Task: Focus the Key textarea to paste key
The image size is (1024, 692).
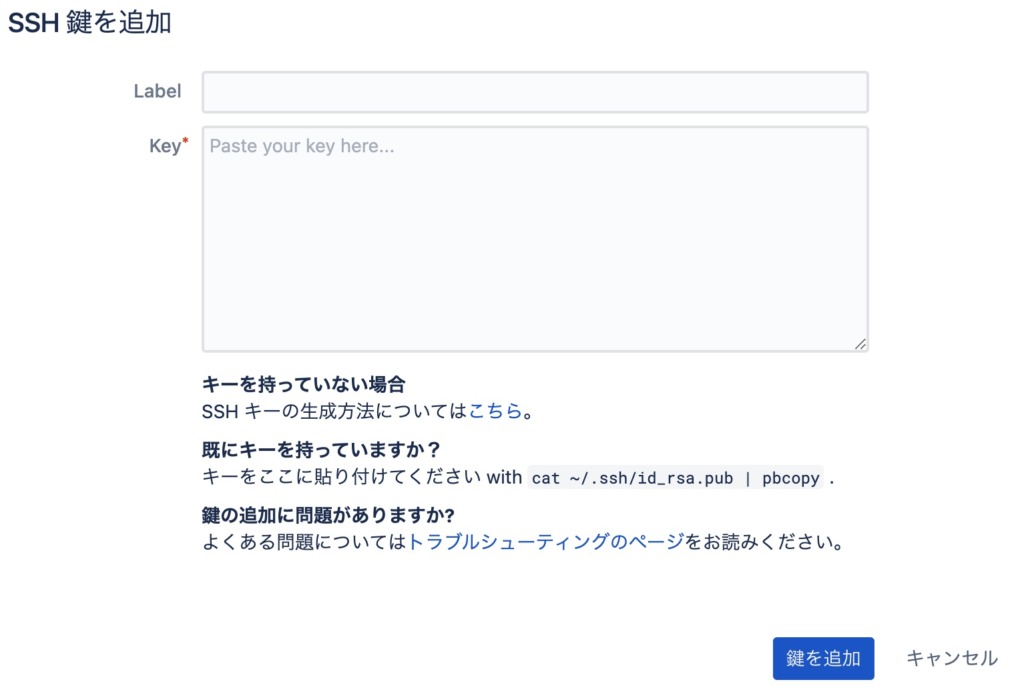Action: coord(535,239)
